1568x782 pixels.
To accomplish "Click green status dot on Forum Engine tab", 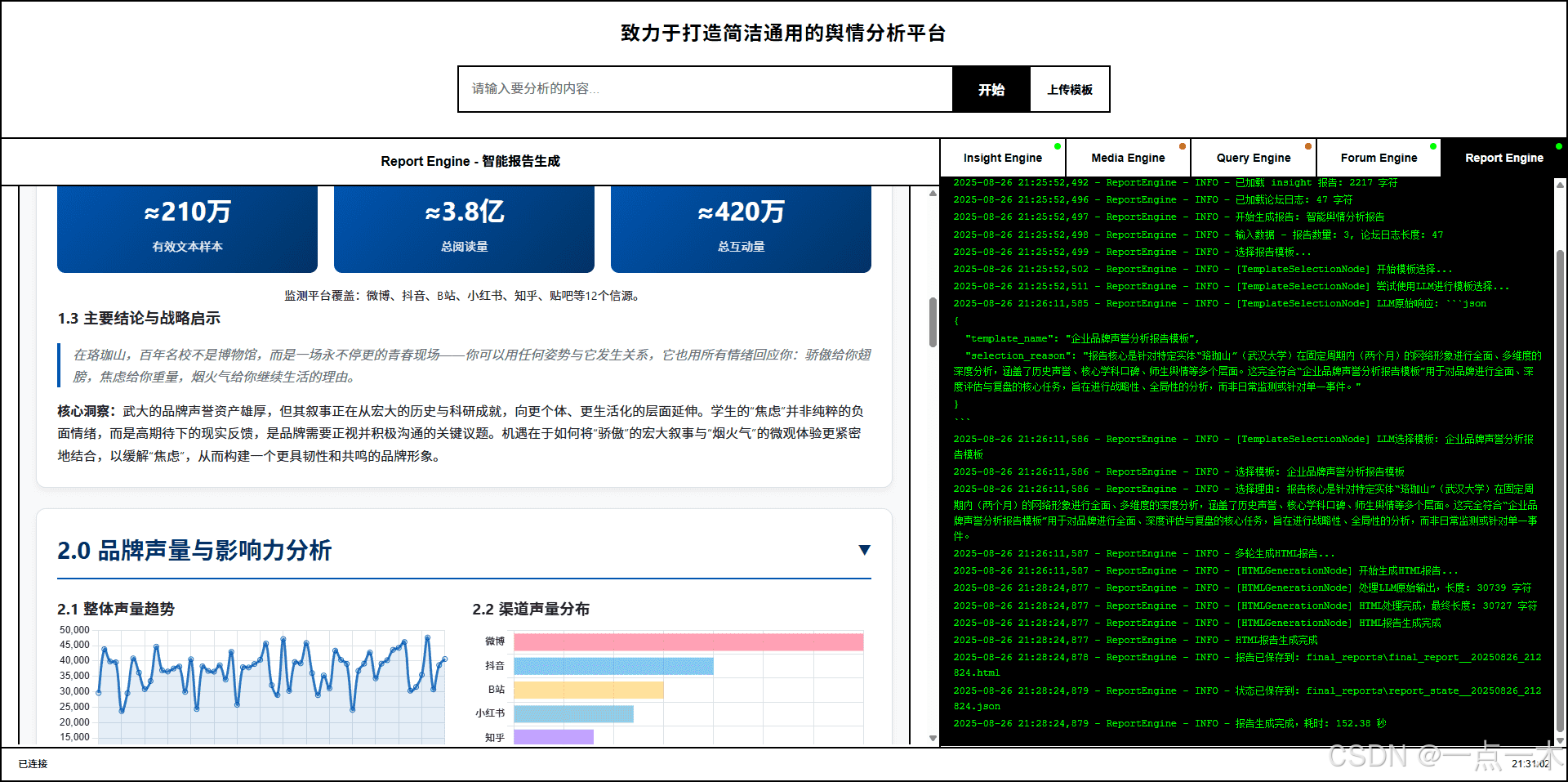I will point(1433,148).
